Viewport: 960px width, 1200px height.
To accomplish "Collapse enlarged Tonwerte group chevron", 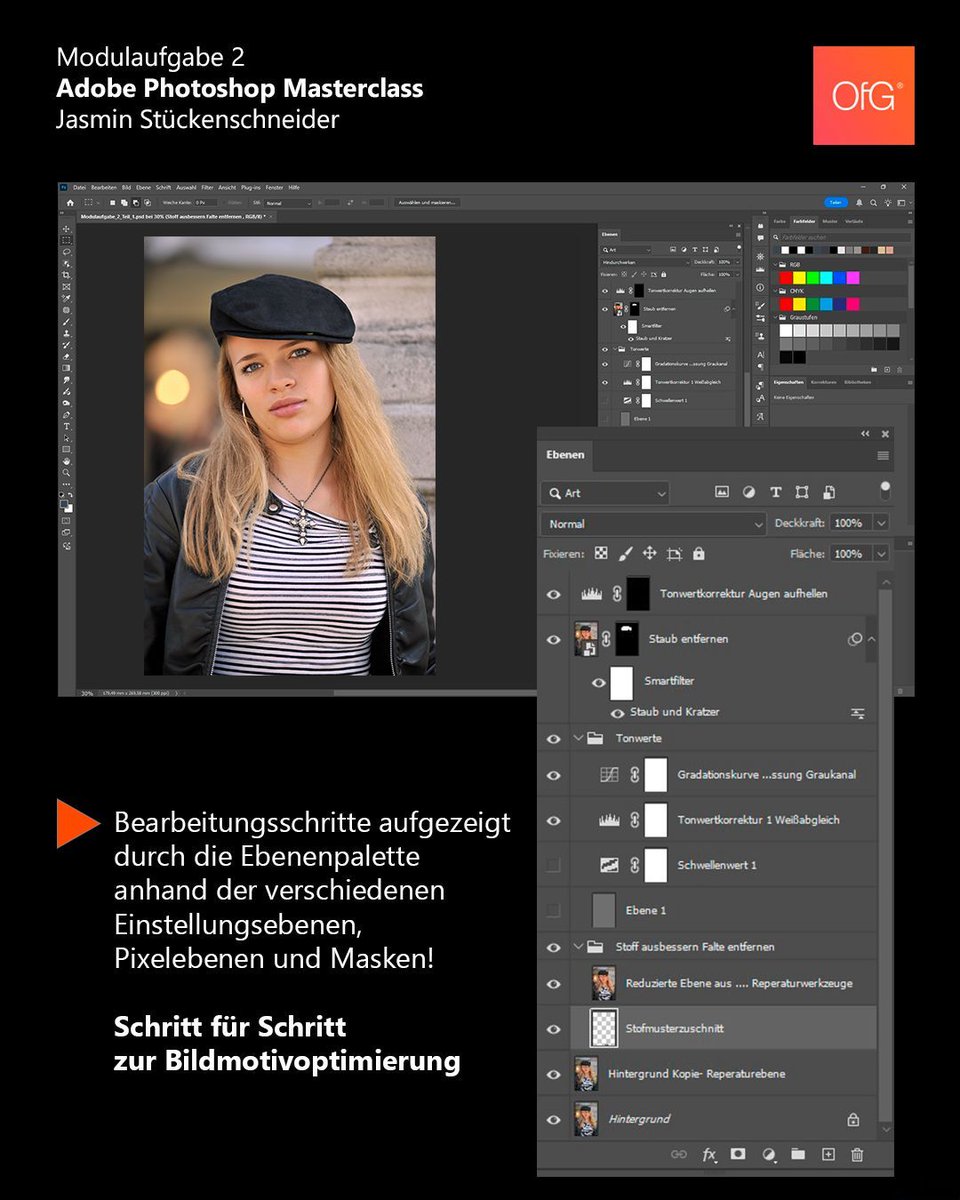I will 579,739.
